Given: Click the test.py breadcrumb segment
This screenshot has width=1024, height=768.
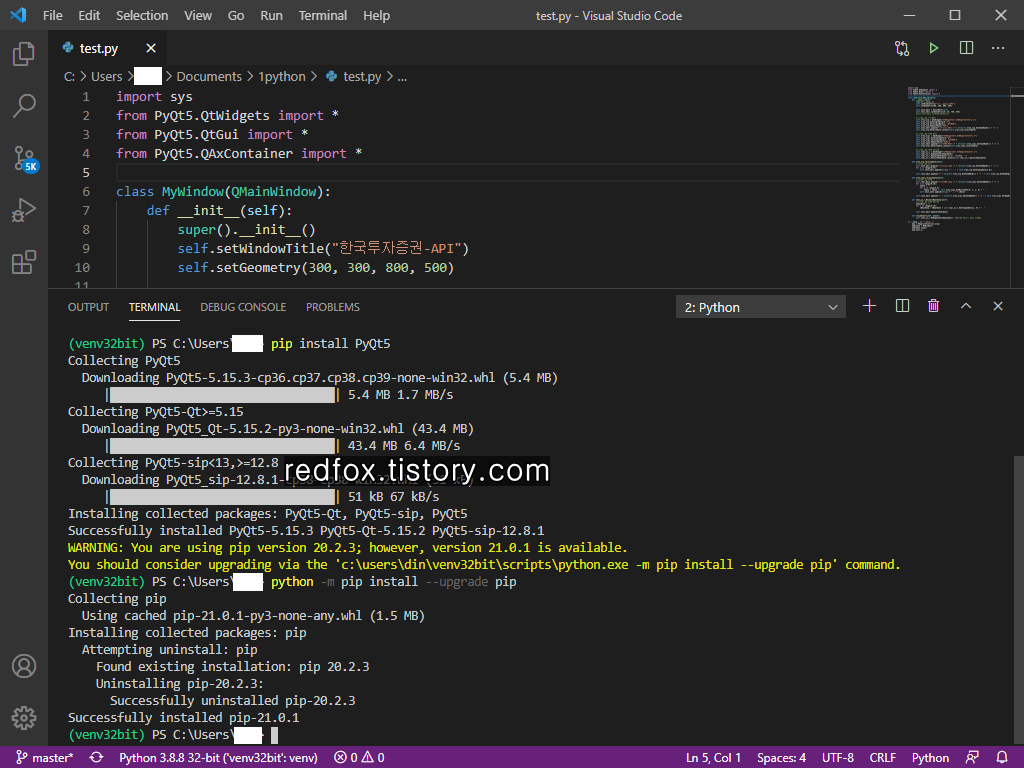Looking at the screenshot, I should click(353, 76).
